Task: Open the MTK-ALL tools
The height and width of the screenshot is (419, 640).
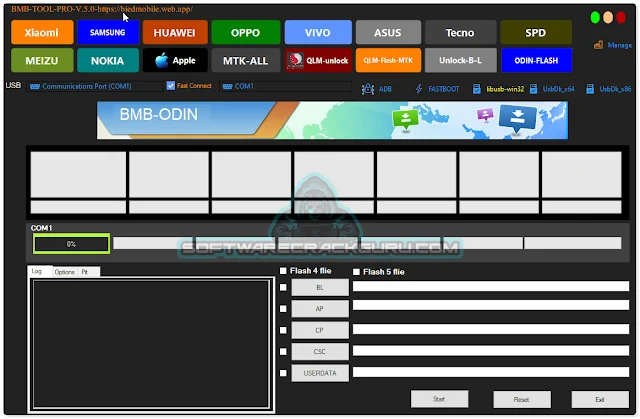Action: (245, 60)
